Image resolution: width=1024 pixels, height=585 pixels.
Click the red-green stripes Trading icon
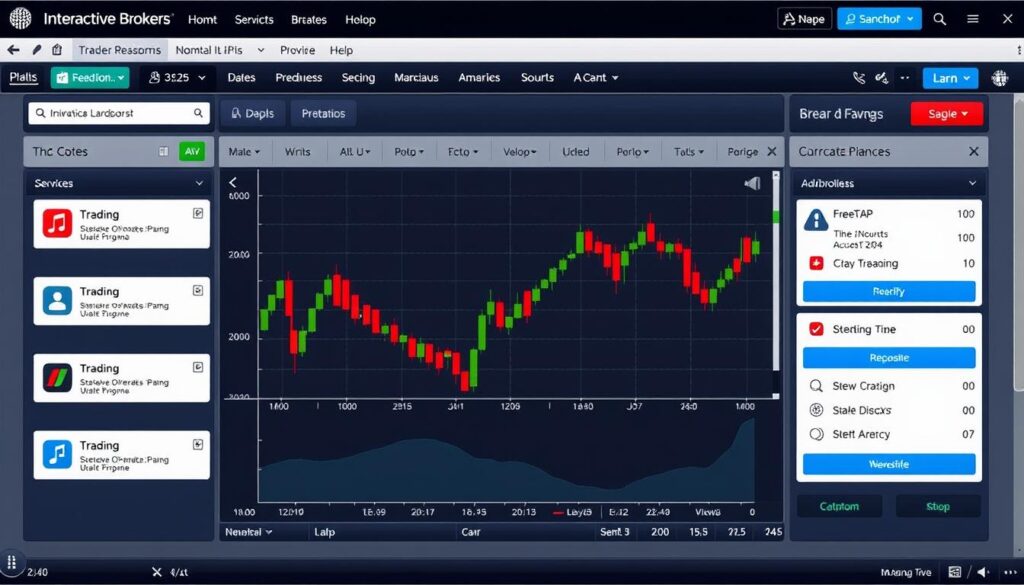[57, 377]
